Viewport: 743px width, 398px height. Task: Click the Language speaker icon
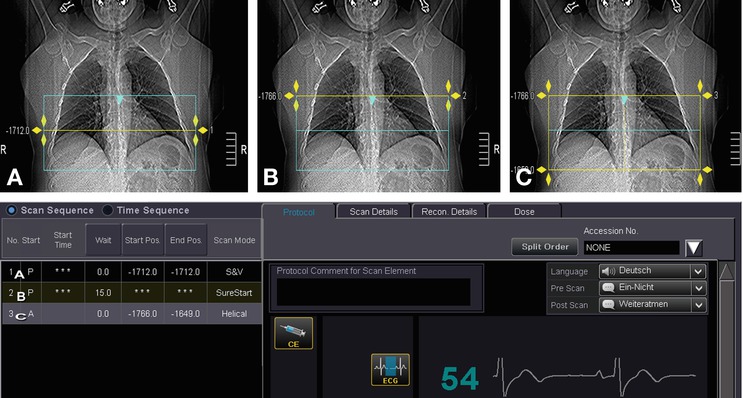click(x=608, y=271)
